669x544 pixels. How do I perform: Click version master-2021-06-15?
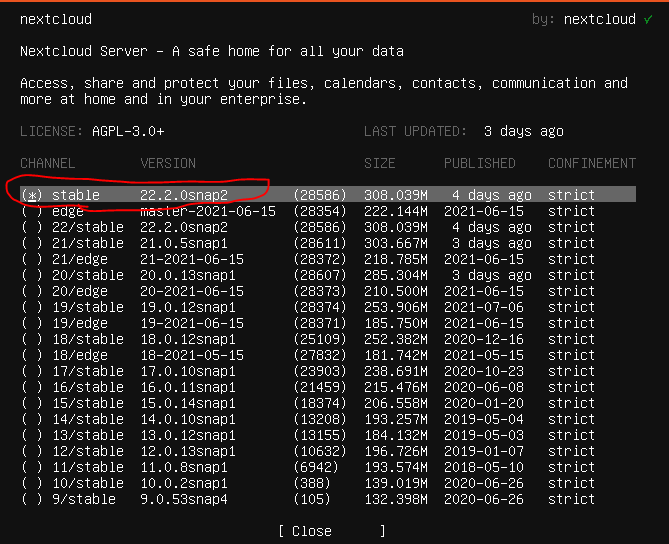coord(208,211)
